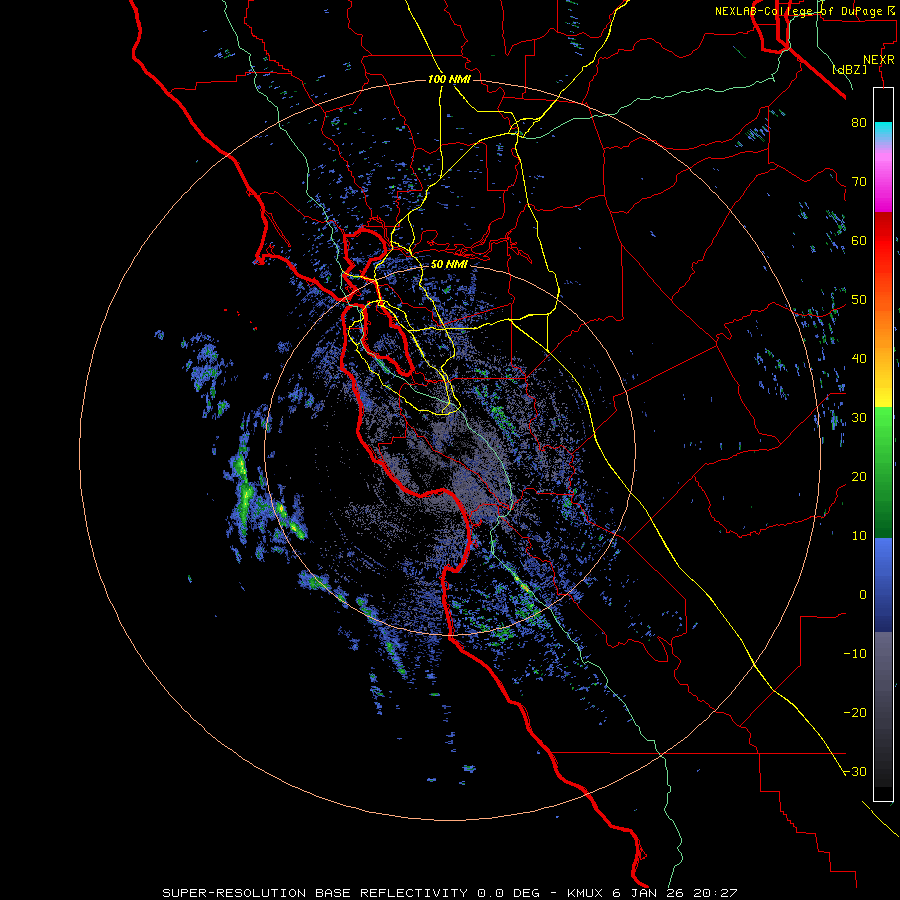Click the -20 value on dBZ scale
Viewport: 900px width, 900px height.
[x=855, y=713]
